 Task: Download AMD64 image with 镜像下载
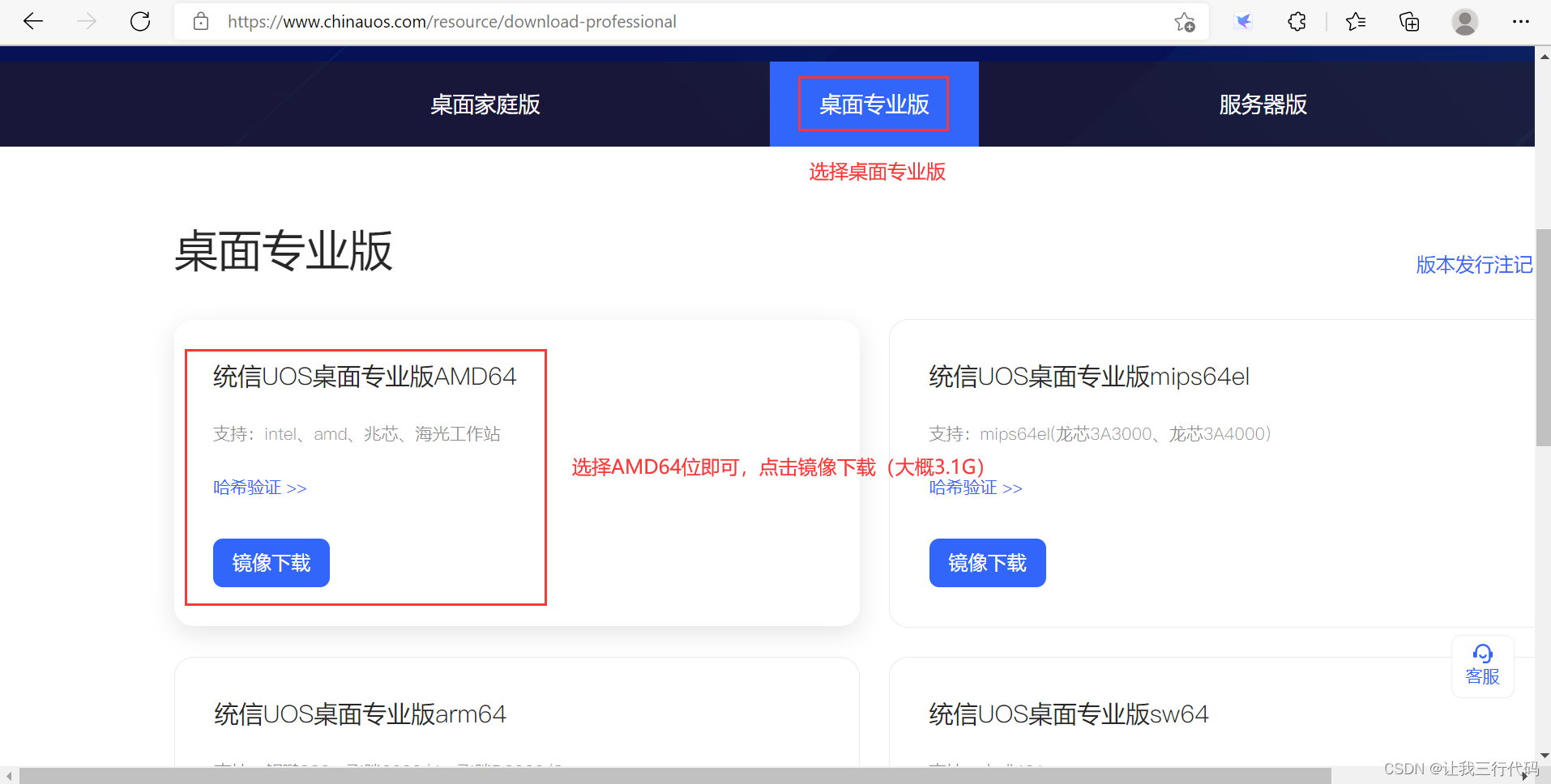pos(271,563)
